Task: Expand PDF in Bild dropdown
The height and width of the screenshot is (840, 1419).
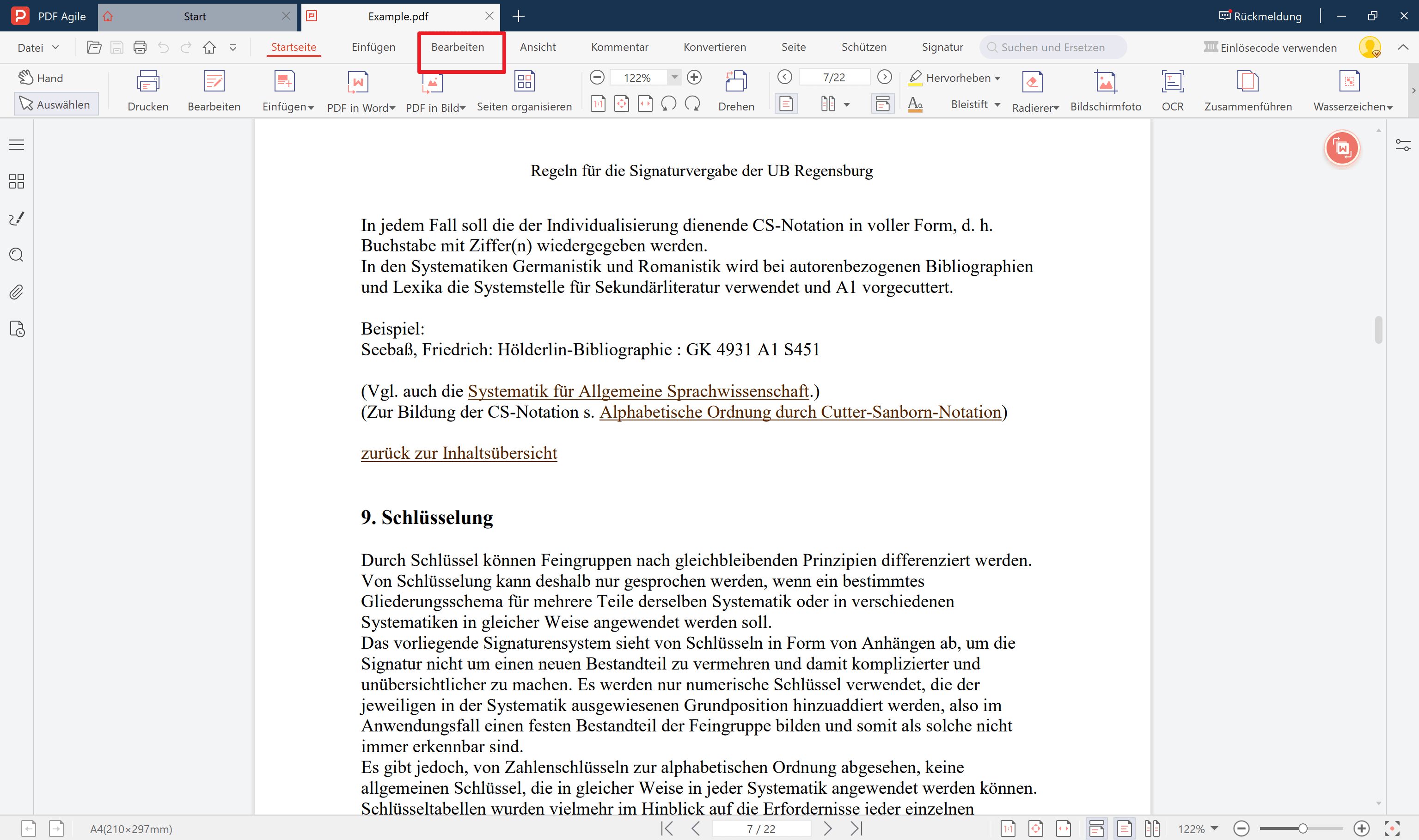Action: [x=463, y=108]
